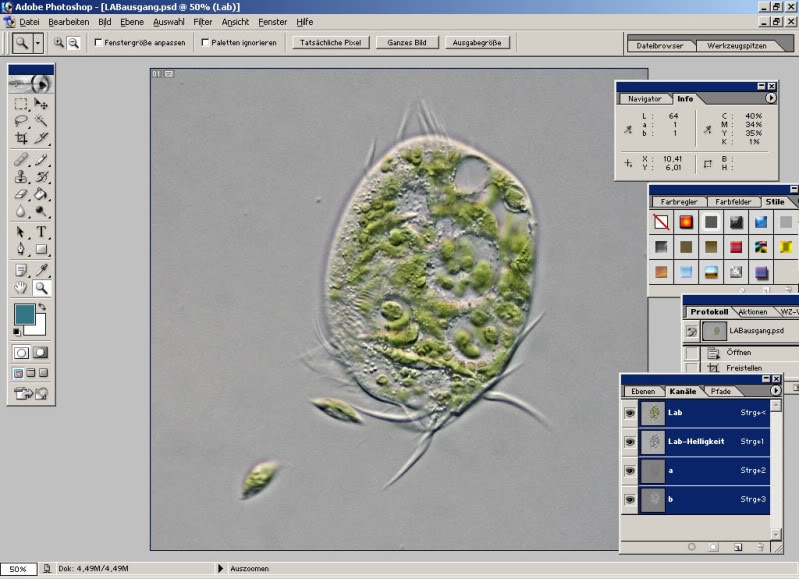The image size is (799, 579).
Task: Open the Filter menu
Action: pos(202,22)
